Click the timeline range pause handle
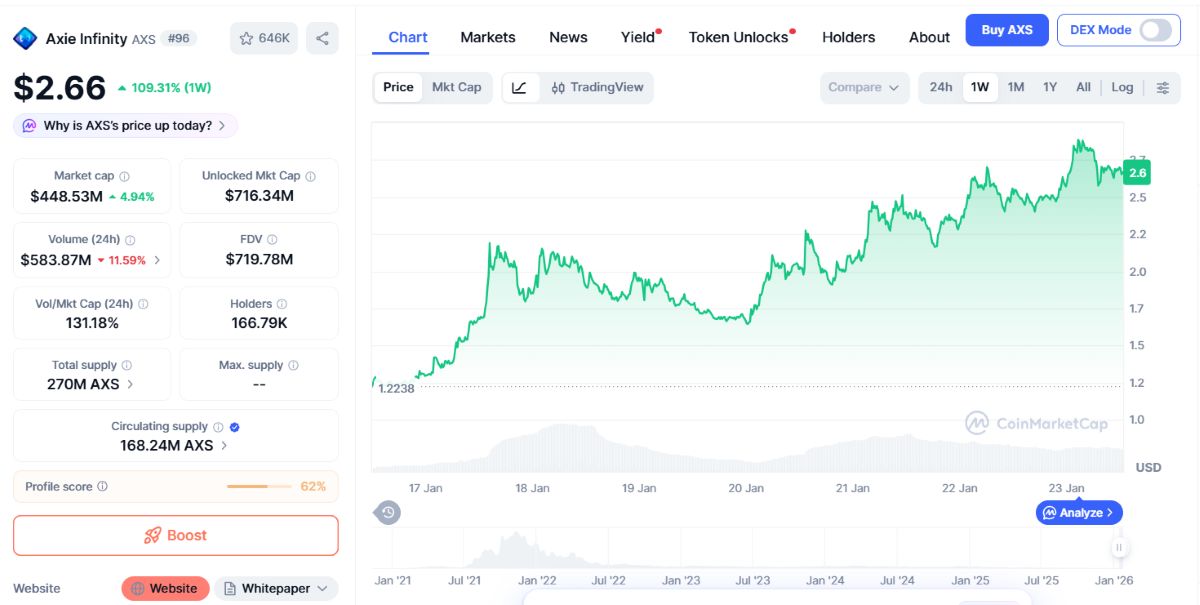This screenshot has height=605, width=1200. pyautogui.click(x=1119, y=547)
